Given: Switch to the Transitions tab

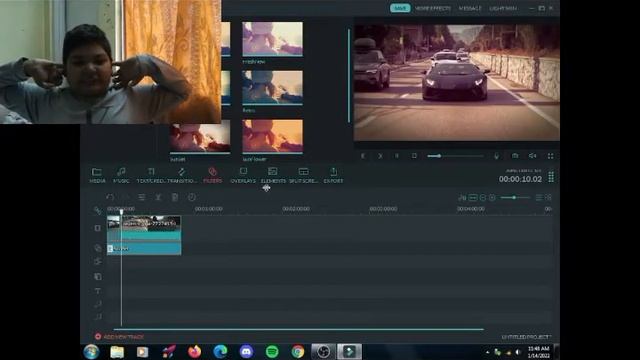Looking at the screenshot, I should [x=181, y=175].
